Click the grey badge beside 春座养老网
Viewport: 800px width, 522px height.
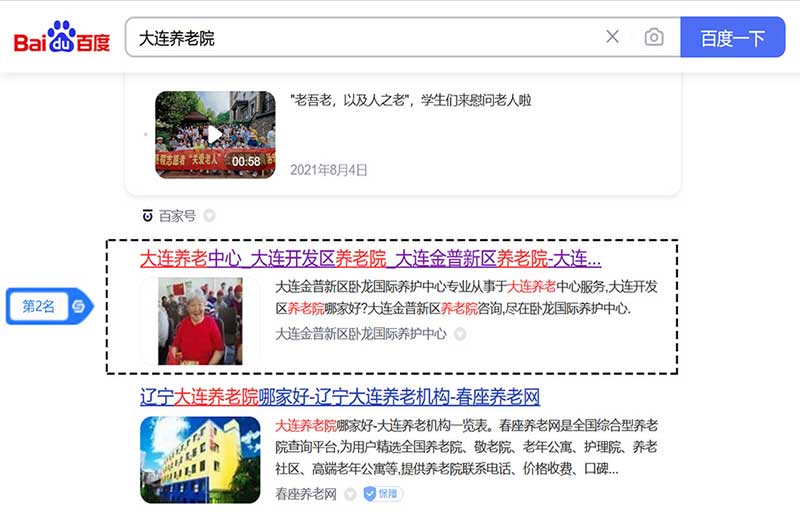tap(350, 493)
